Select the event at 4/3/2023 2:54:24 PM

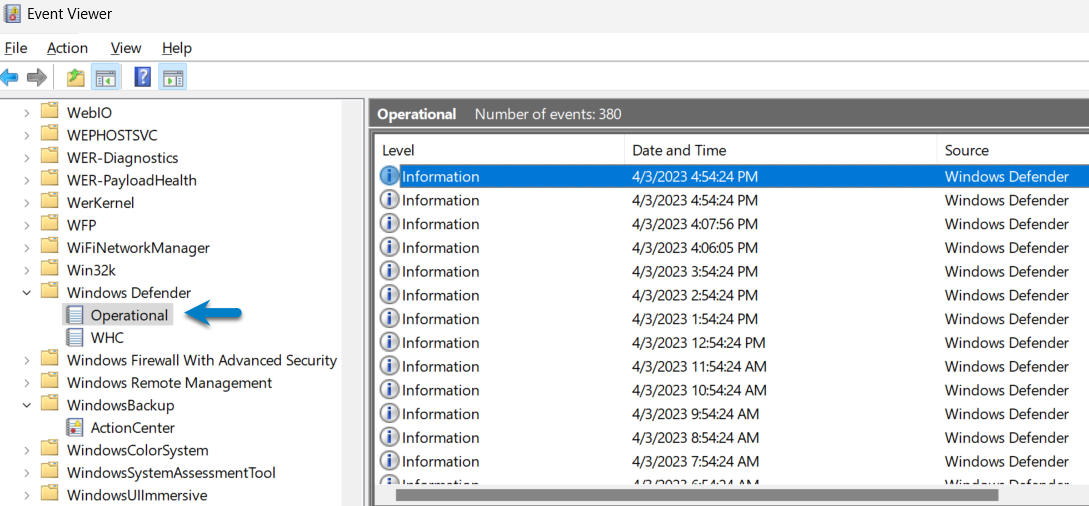[x=732, y=295]
